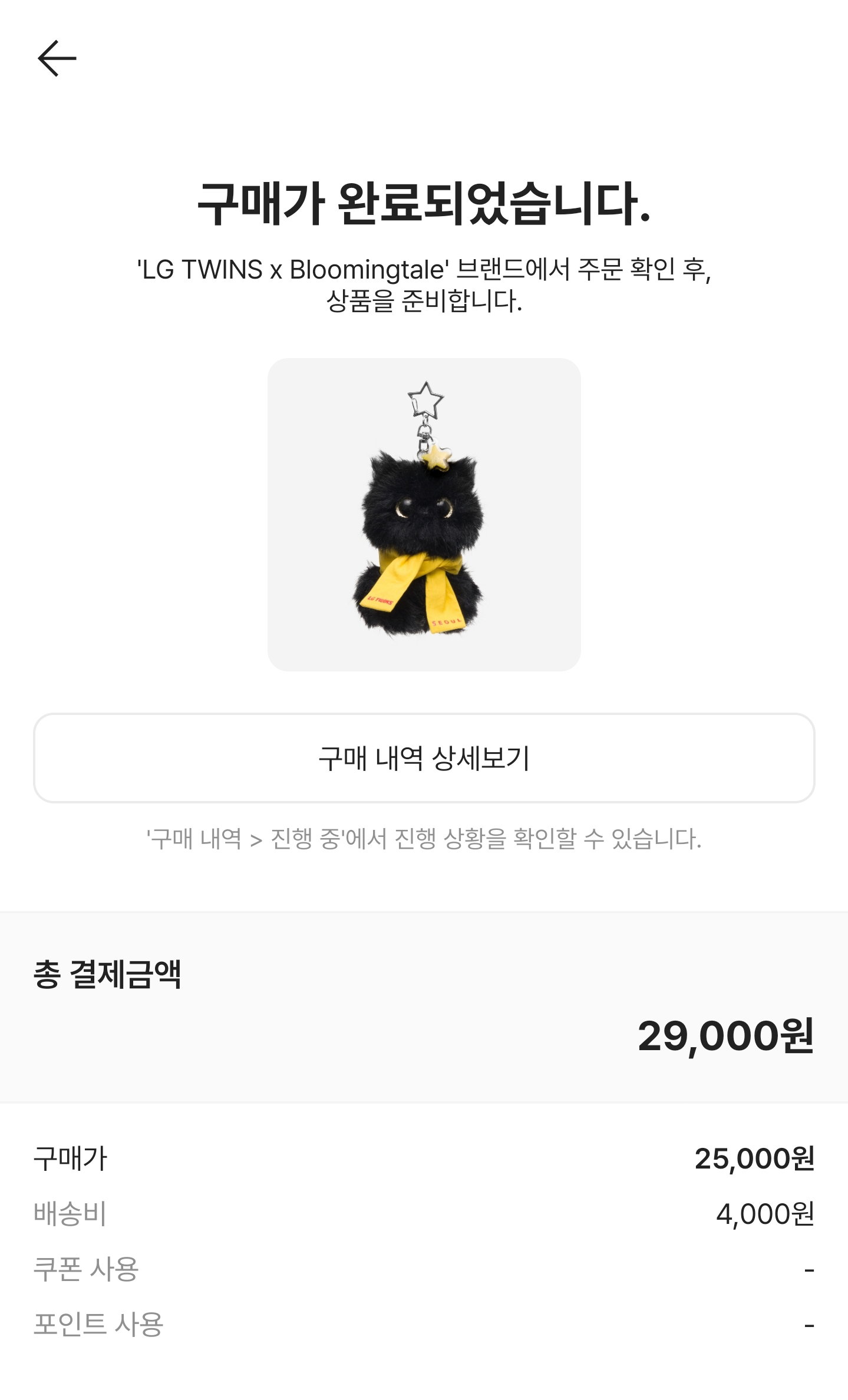
Task: Click the 포인트 사용 row label
Action: click(98, 1325)
